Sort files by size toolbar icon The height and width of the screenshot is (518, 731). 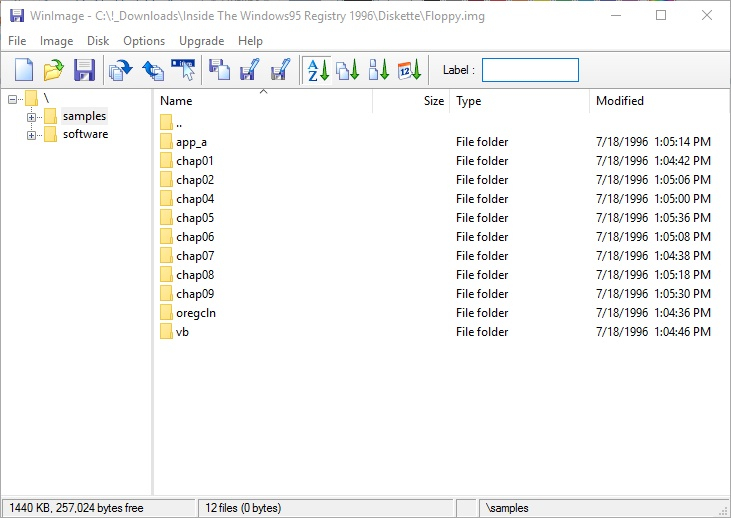click(379, 70)
